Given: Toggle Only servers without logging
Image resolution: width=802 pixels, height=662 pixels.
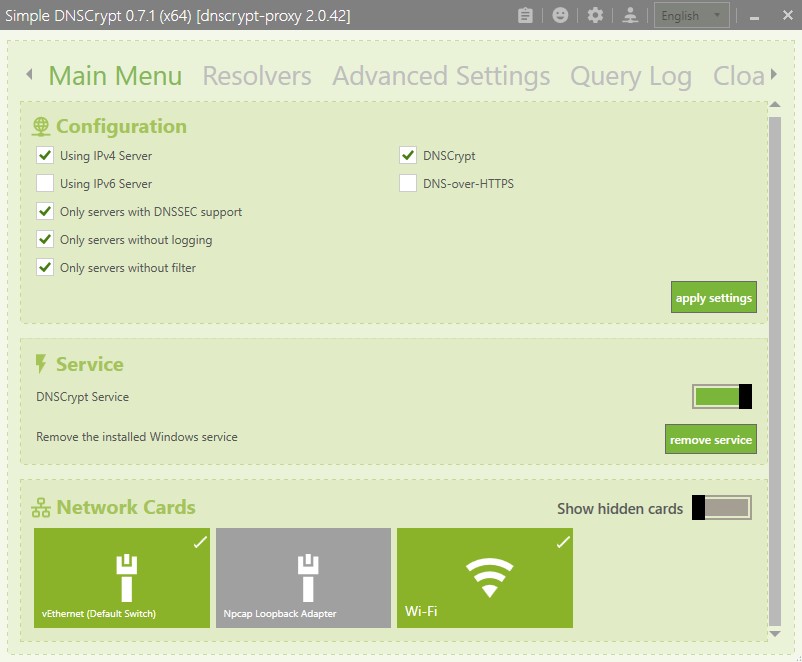Looking at the screenshot, I should coord(45,239).
